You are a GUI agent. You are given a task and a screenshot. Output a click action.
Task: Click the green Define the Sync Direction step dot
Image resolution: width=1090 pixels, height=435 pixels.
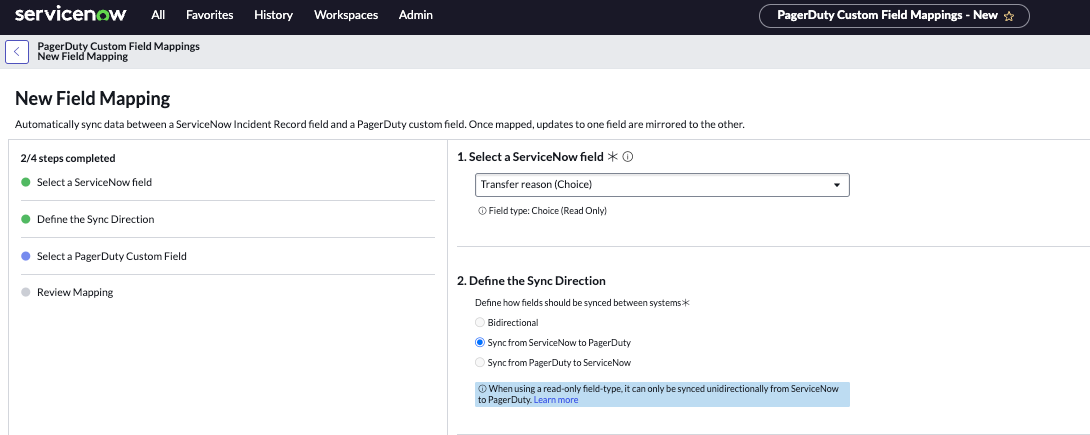point(25,219)
